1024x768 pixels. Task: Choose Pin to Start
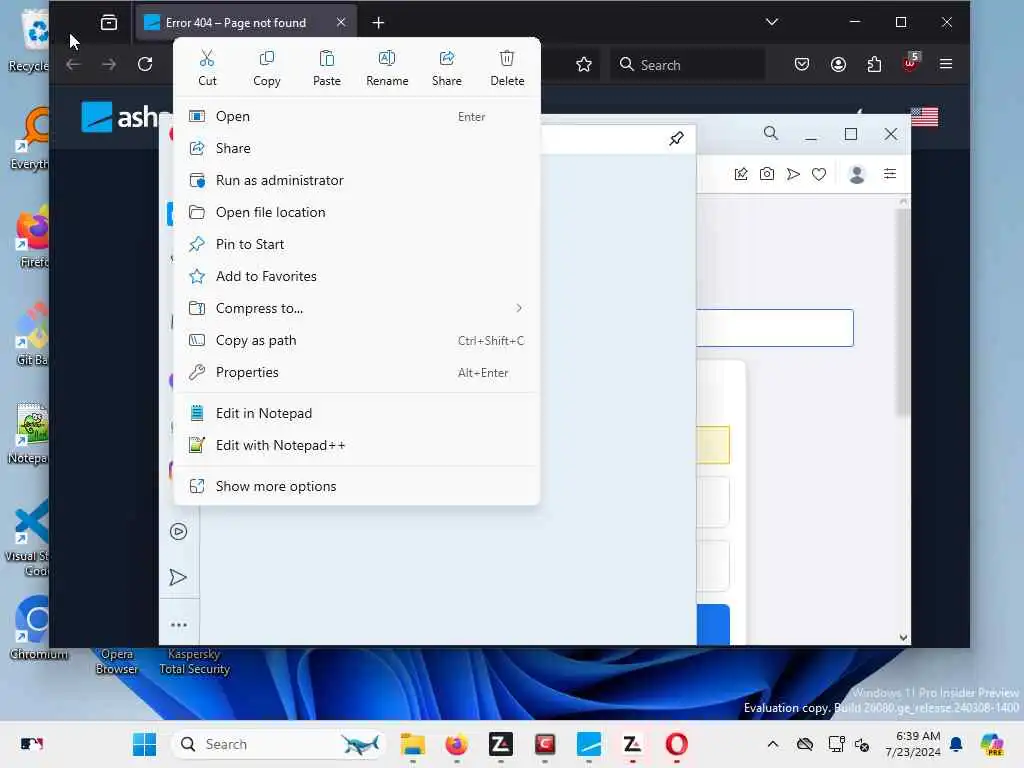pyautogui.click(x=357, y=244)
